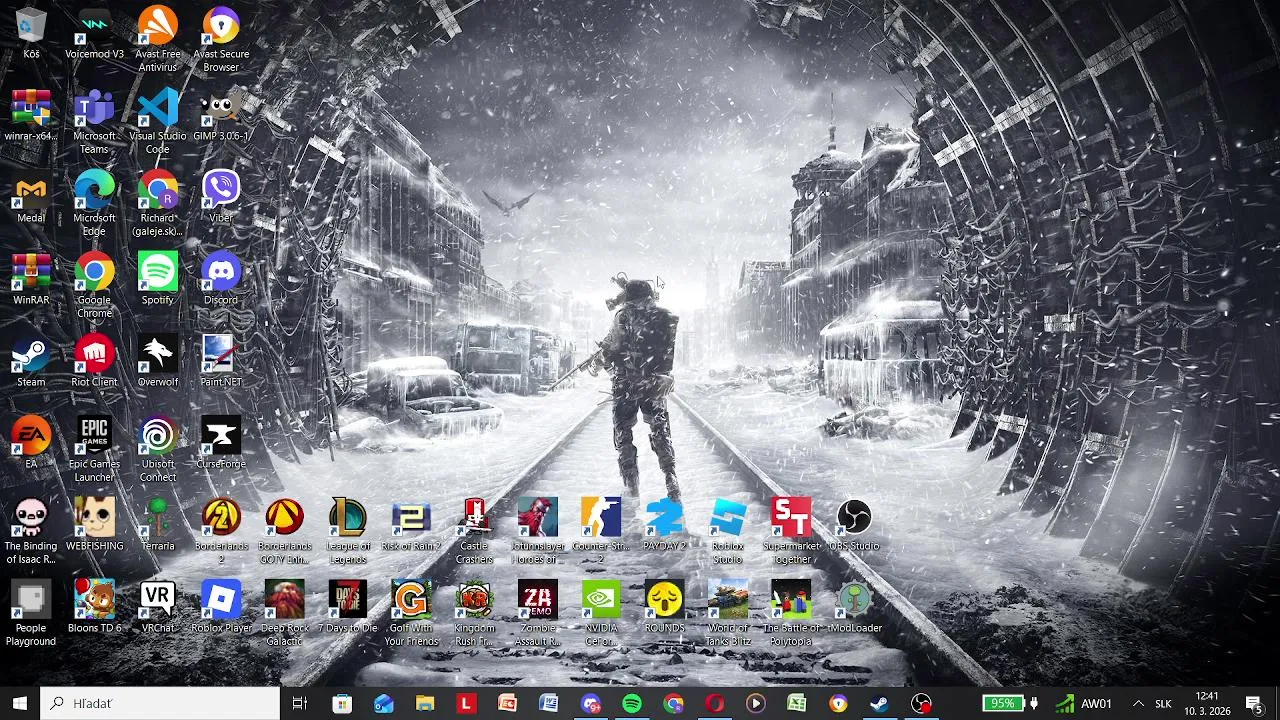Switch to Opera in the taskbar
The width and height of the screenshot is (1280, 720).
point(714,703)
